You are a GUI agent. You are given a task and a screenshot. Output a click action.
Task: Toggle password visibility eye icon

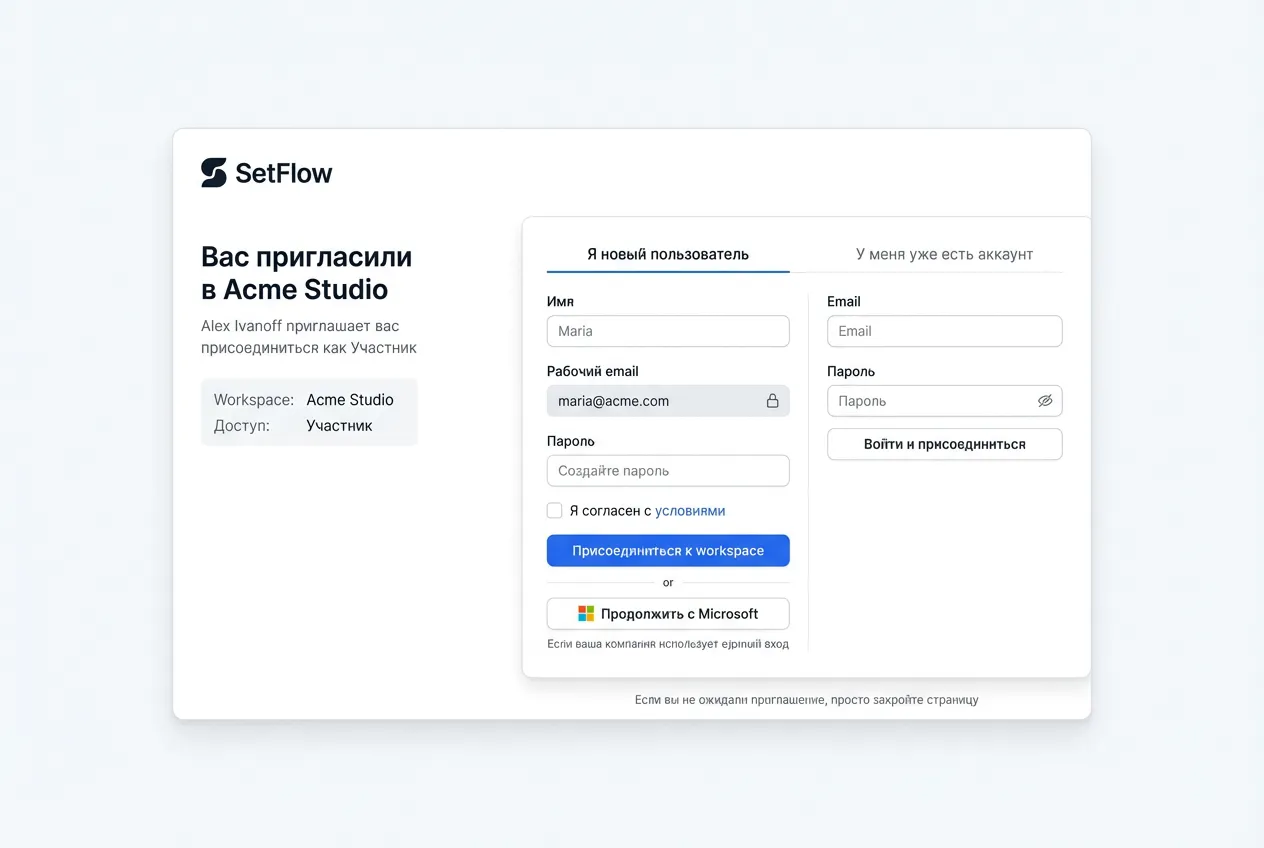point(1045,401)
